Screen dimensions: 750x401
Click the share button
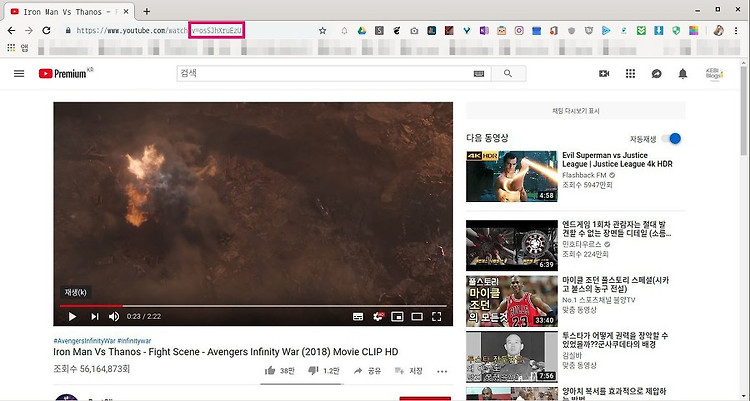tap(367, 371)
